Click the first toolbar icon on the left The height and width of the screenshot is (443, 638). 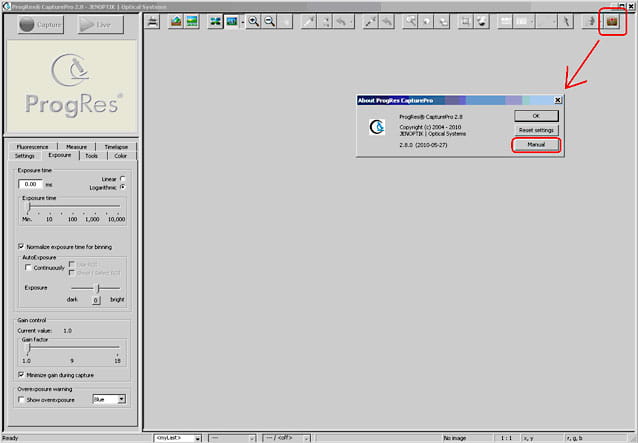(x=153, y=21)
